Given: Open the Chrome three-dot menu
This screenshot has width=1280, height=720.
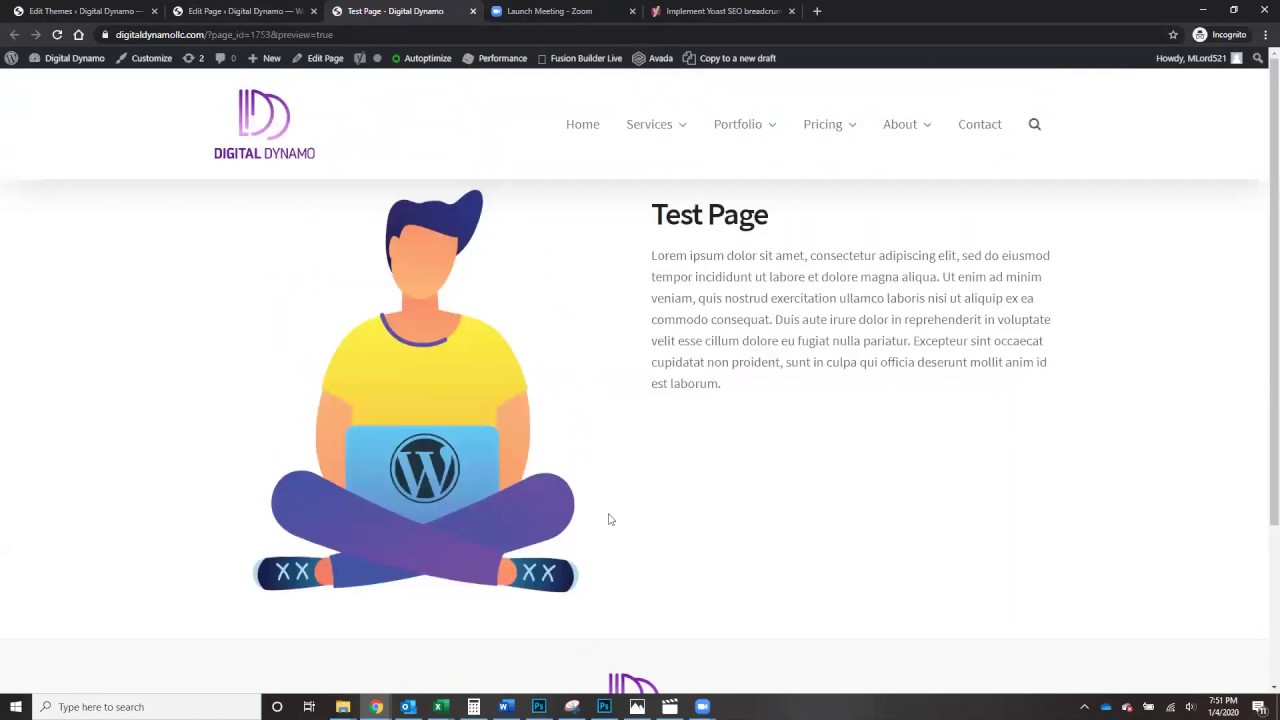Looking at the screenshot, I should (x=1265, y=35).
